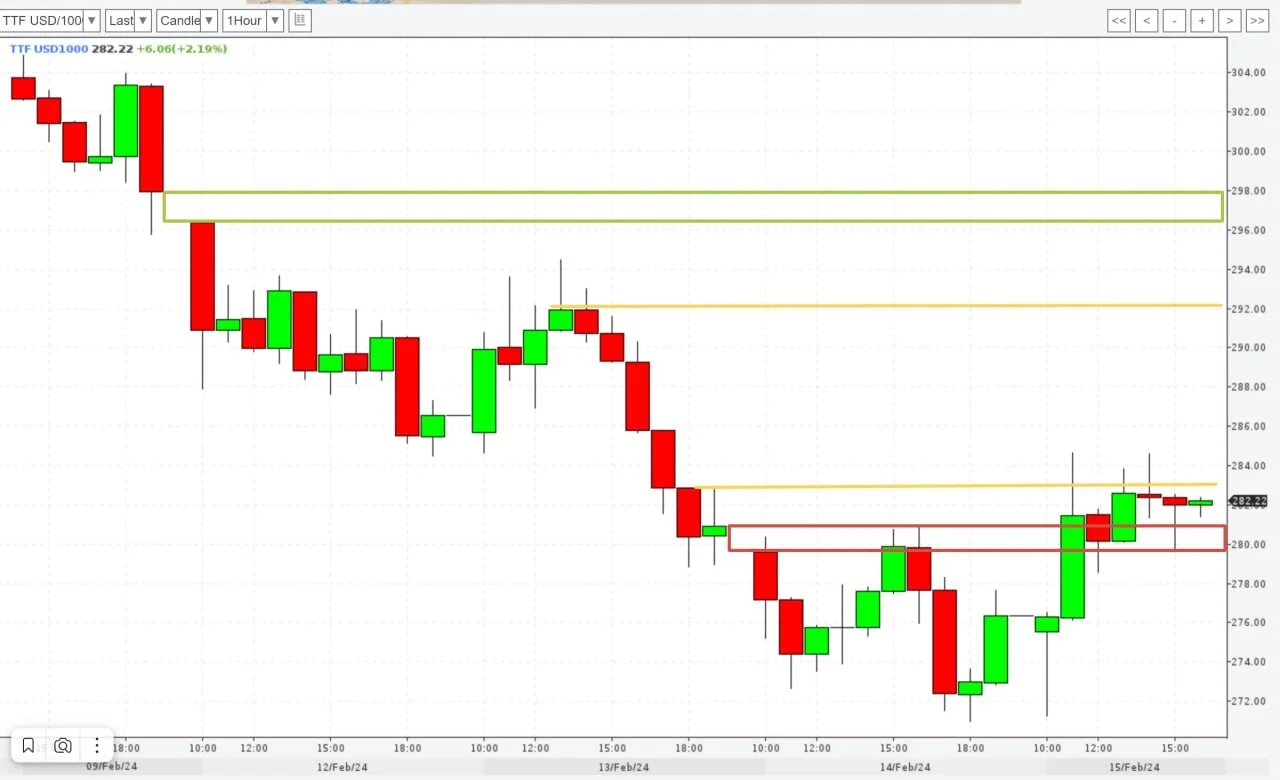Open the data table icon in toolbar

[x=300, y=20]
